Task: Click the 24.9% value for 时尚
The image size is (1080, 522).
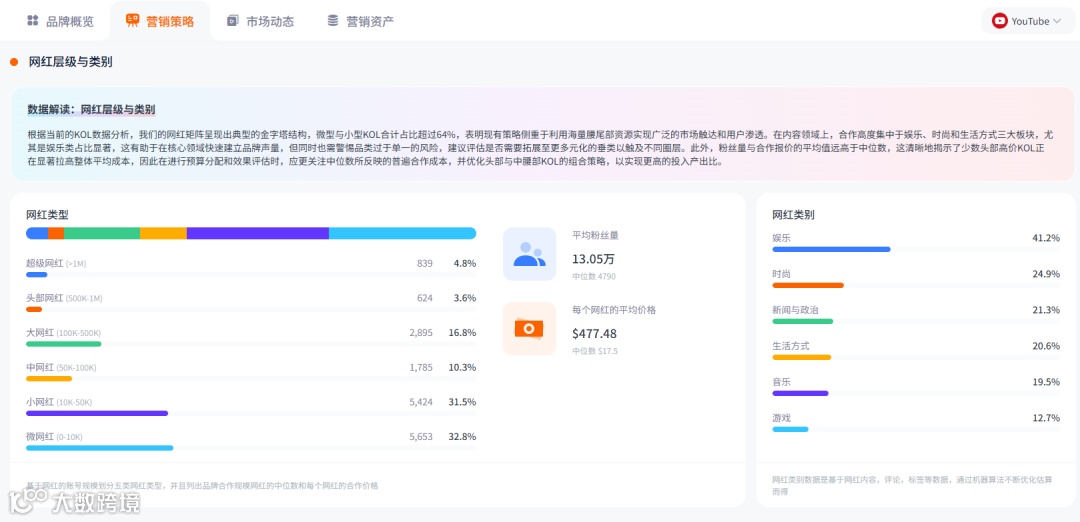Action: 1046,274
